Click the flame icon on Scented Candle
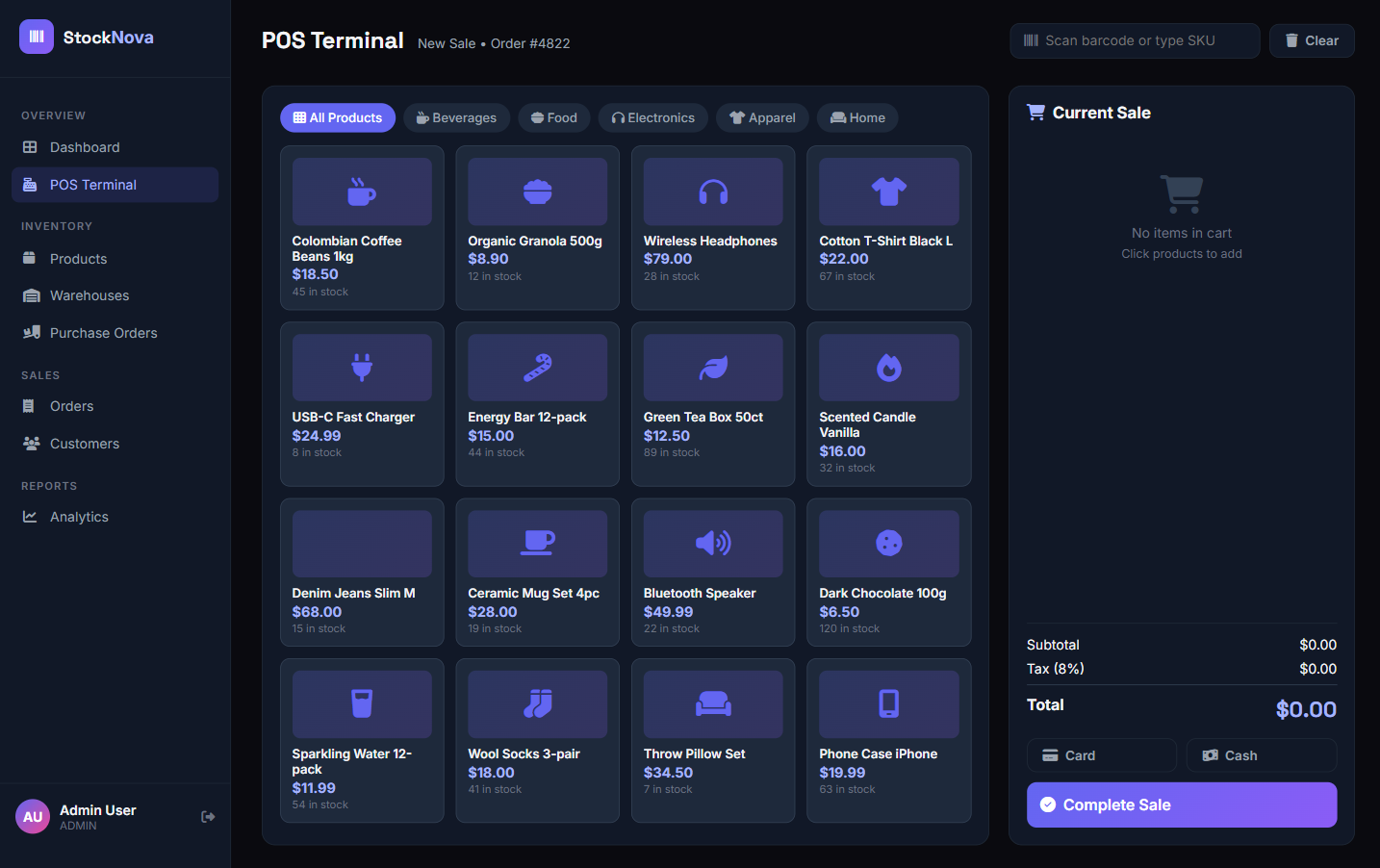Image resolution: width=1380 pixels, height=868 pixels. 889,368
